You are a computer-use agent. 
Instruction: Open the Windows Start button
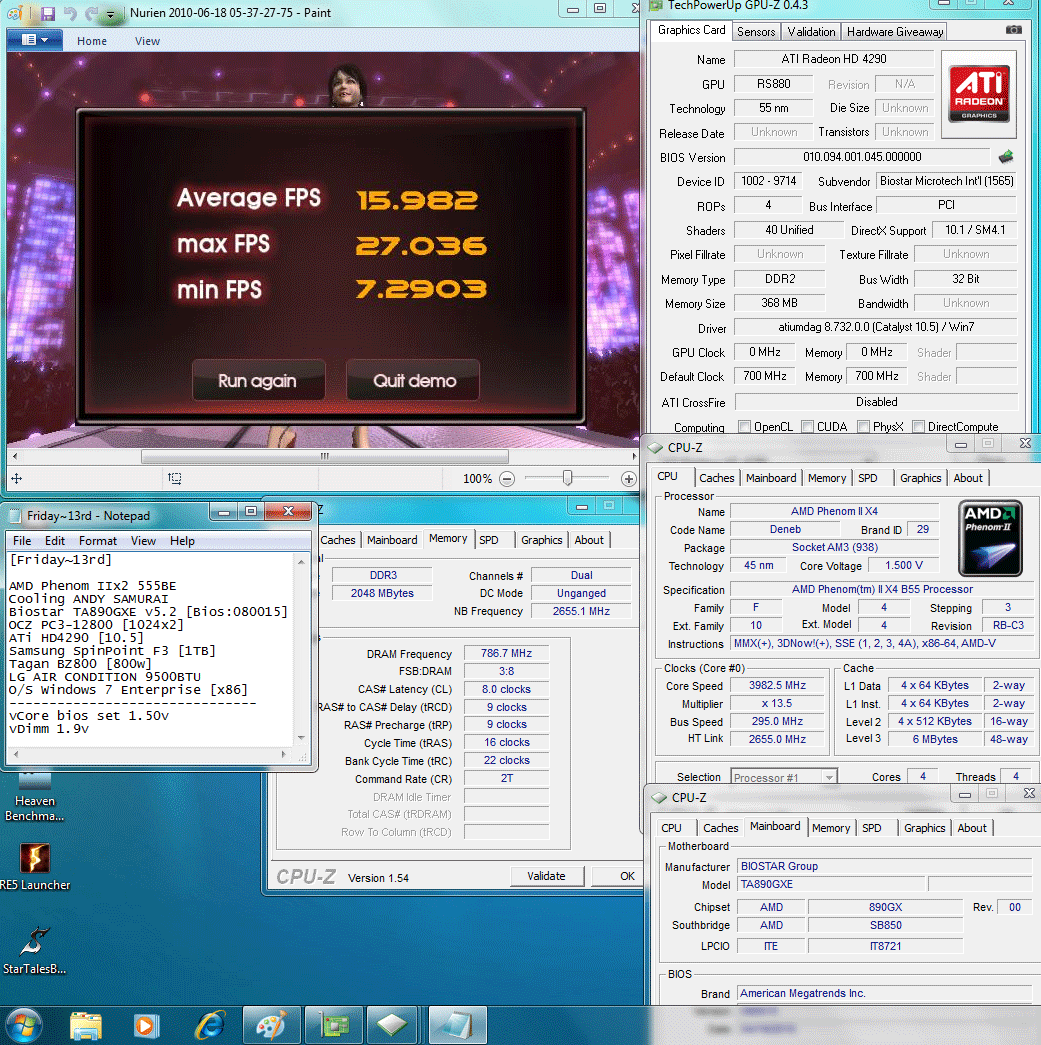(x=24, y=1025)
